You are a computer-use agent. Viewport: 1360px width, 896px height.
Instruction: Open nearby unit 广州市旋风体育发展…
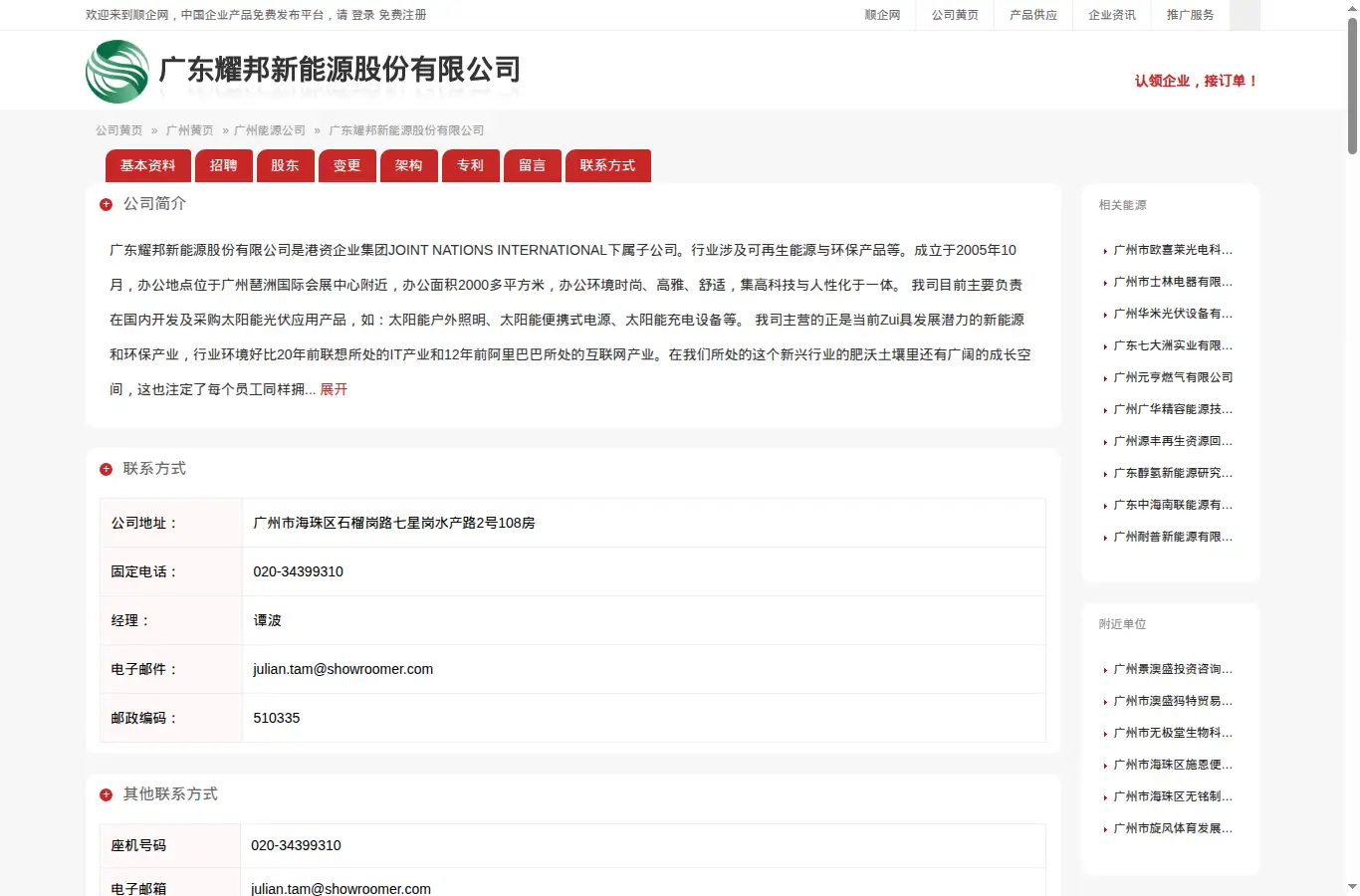1173,828
